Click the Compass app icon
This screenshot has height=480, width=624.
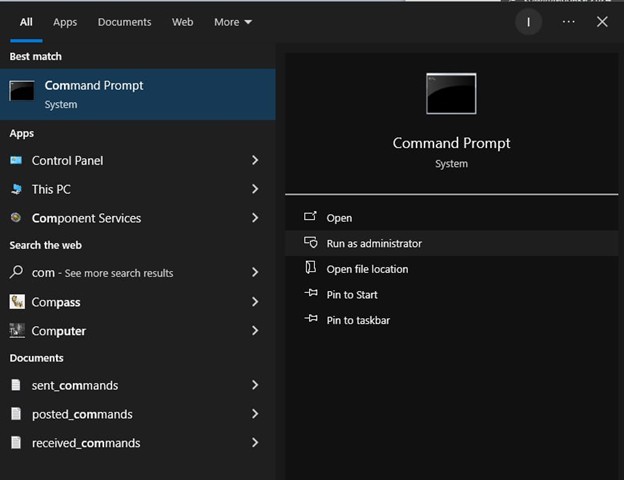(x=16, y=302)
